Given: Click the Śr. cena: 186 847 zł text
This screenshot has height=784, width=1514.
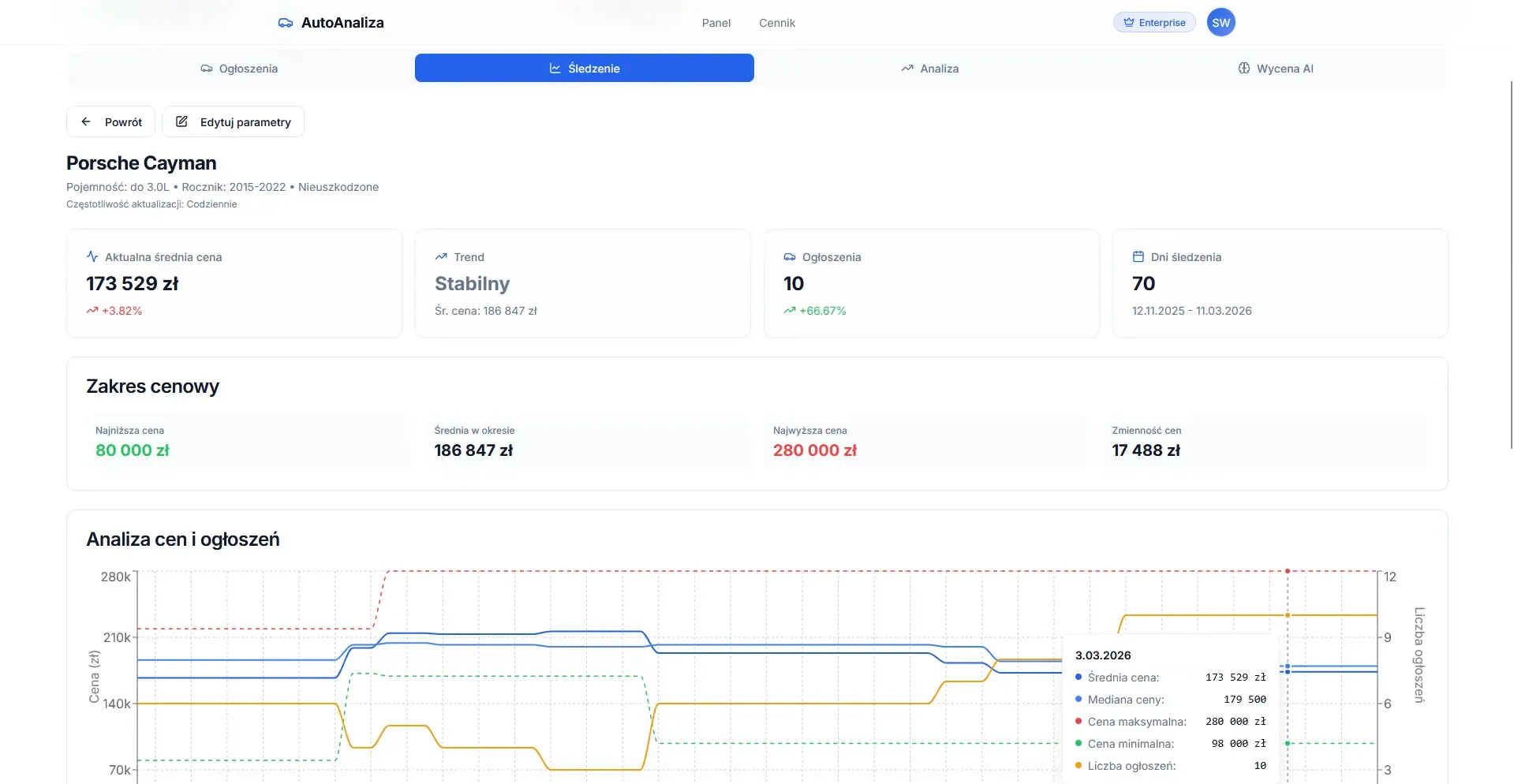Looking at the screenshot, I should [486, 311].
